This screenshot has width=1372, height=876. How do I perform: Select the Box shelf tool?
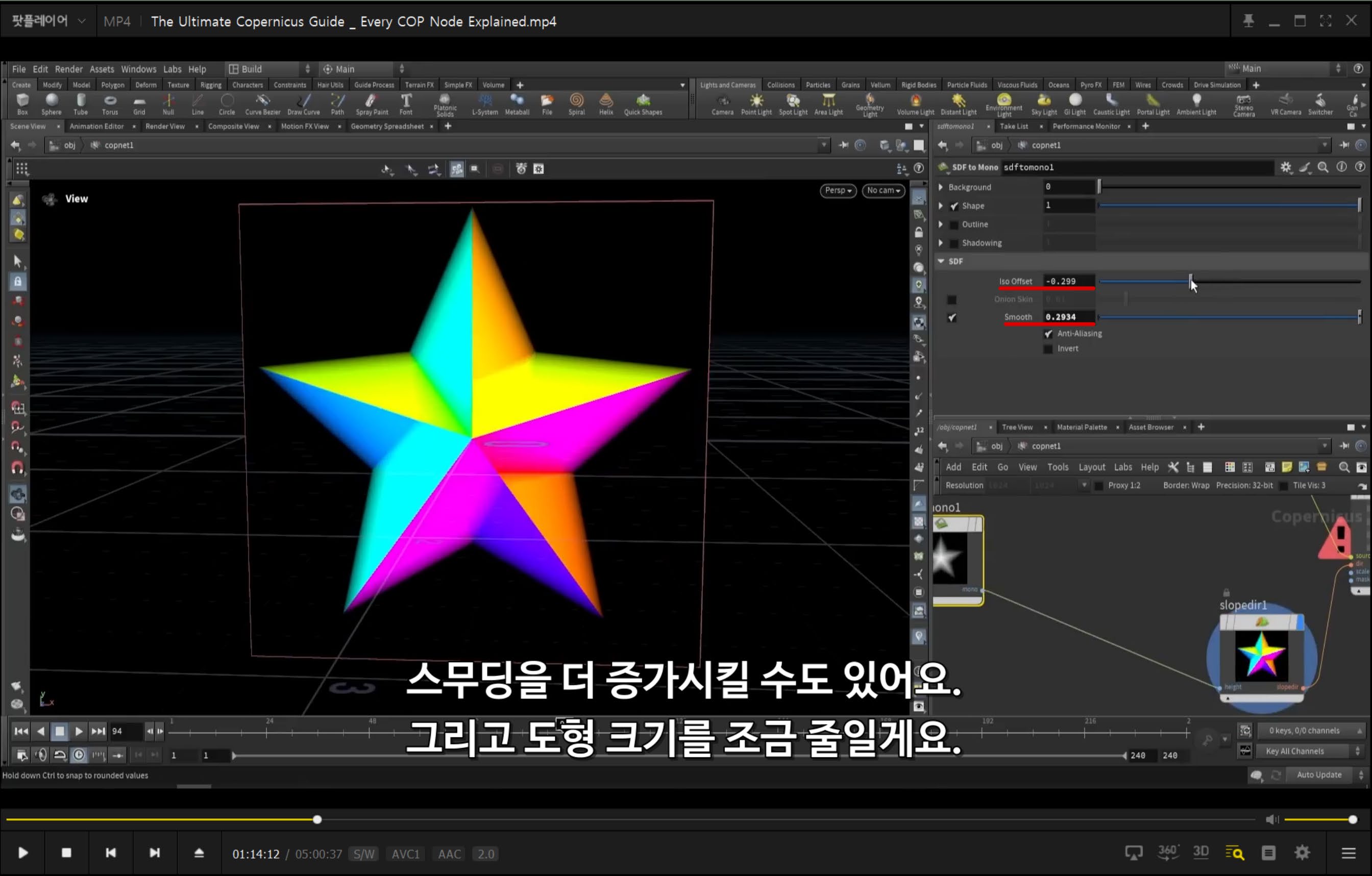point(22,104)
